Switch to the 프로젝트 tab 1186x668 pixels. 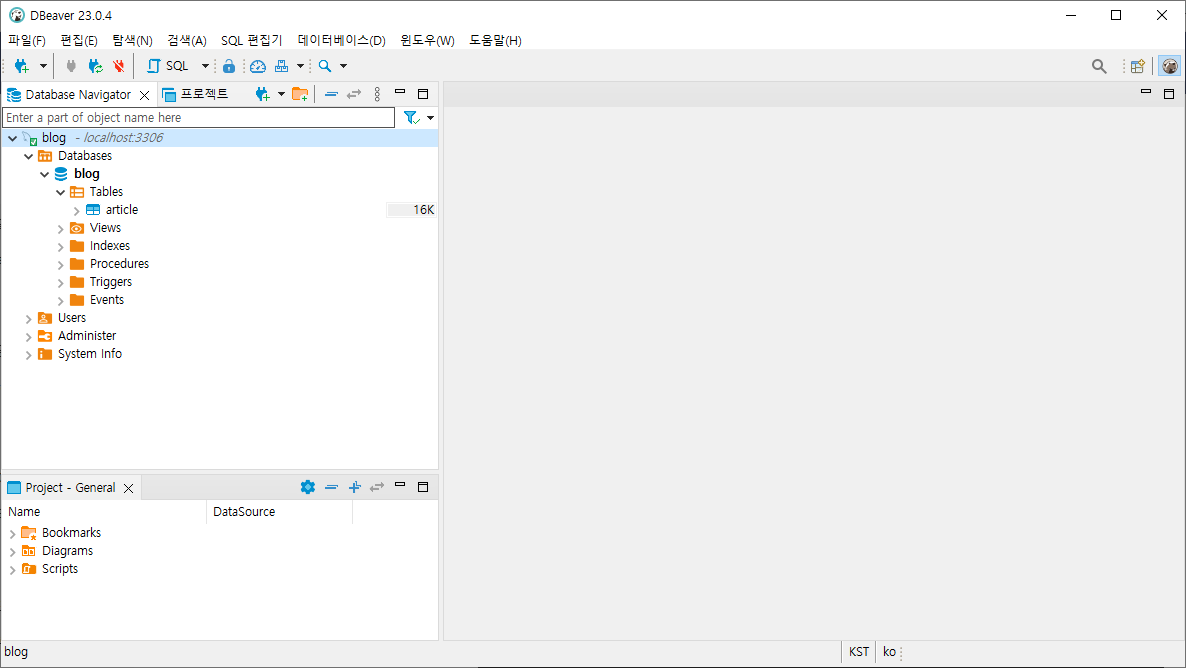coord(195,95)
